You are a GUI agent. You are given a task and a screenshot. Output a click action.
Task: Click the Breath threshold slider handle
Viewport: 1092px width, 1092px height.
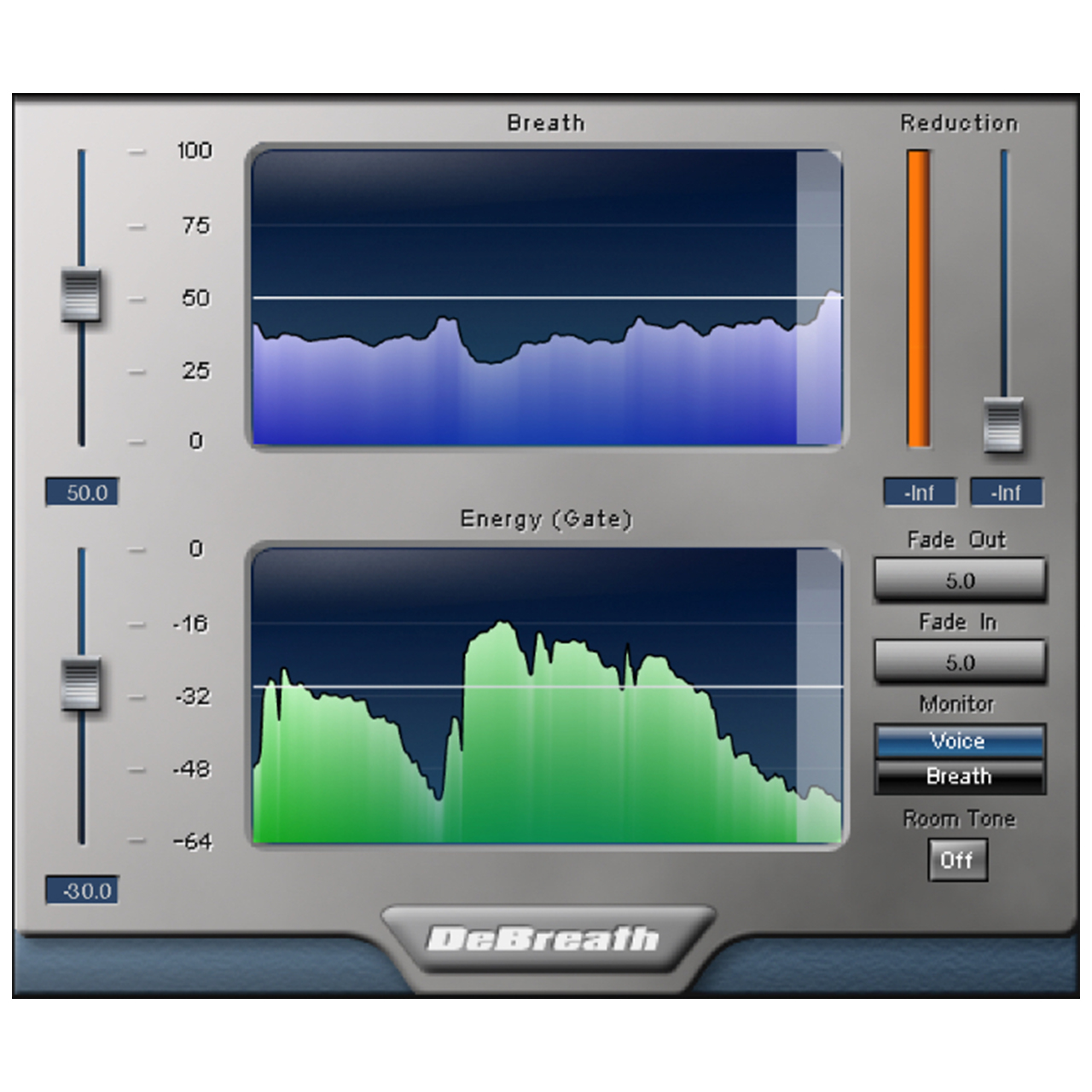pos(81,296)
